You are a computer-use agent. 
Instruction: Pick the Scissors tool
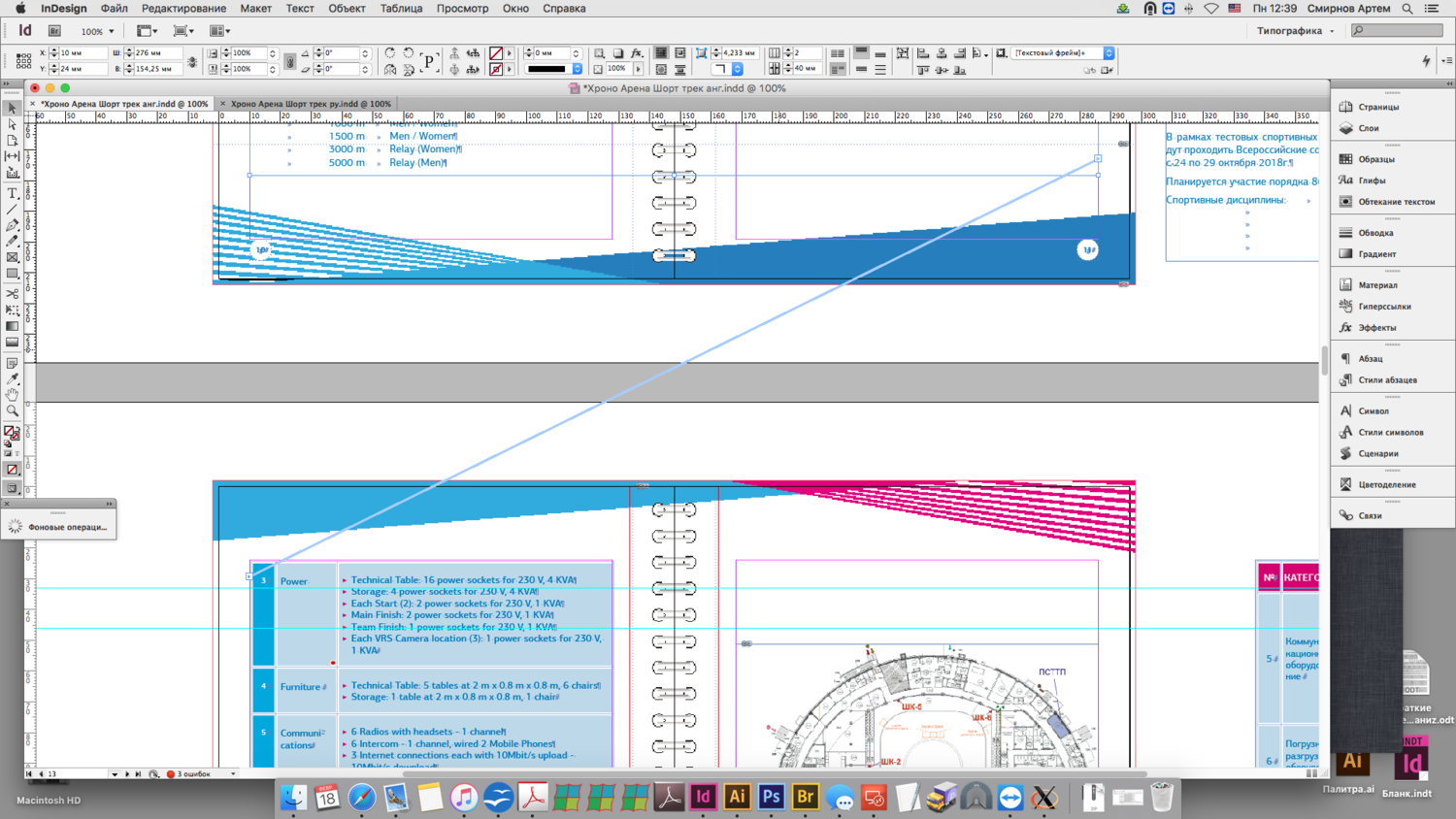(13, 293)
